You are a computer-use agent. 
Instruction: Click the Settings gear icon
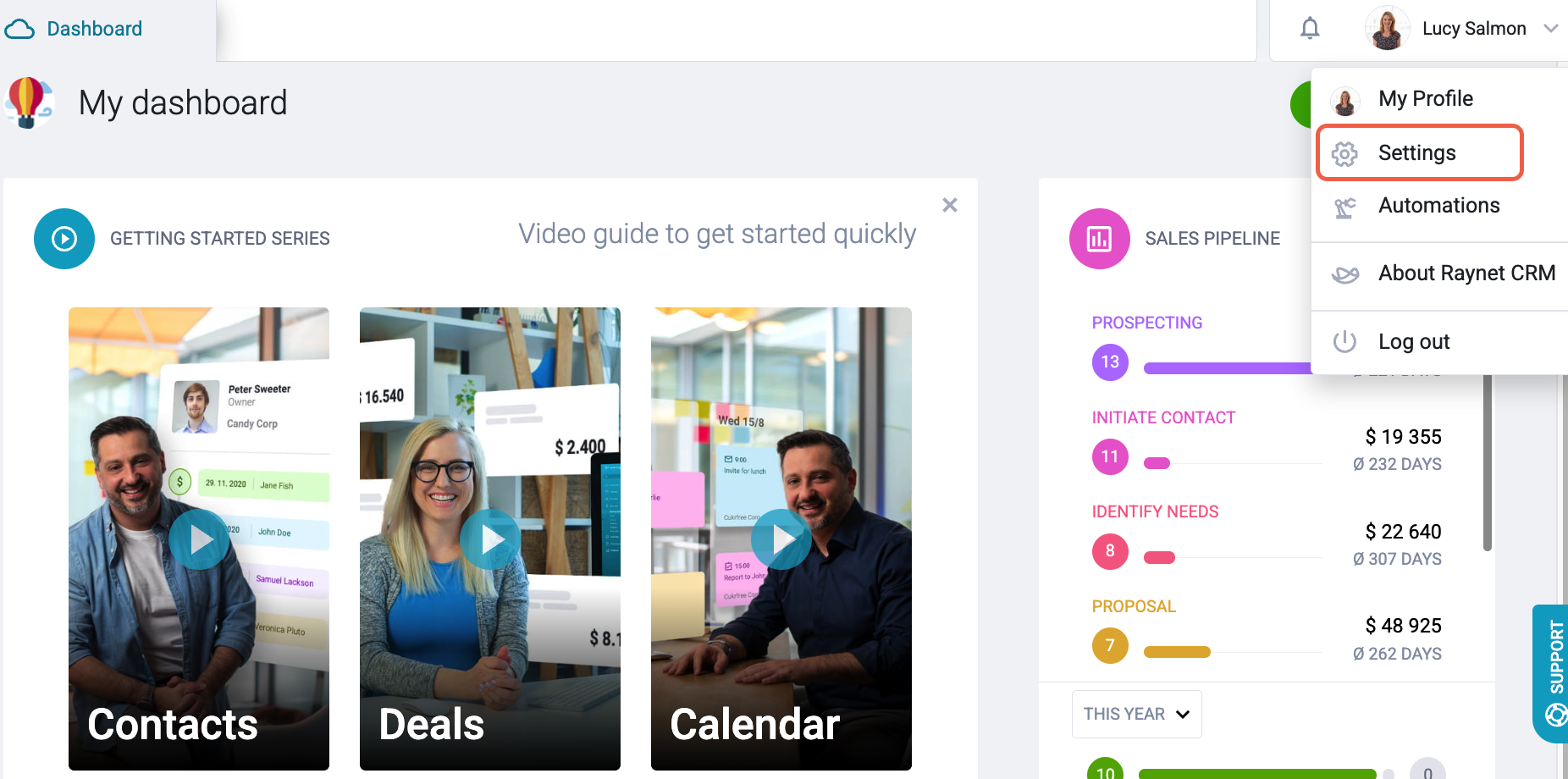coord(1344,154)
